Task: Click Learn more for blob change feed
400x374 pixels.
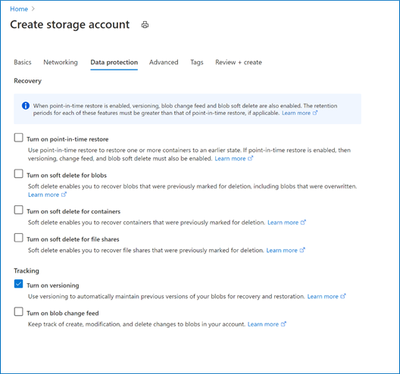Action: point(267,324)
